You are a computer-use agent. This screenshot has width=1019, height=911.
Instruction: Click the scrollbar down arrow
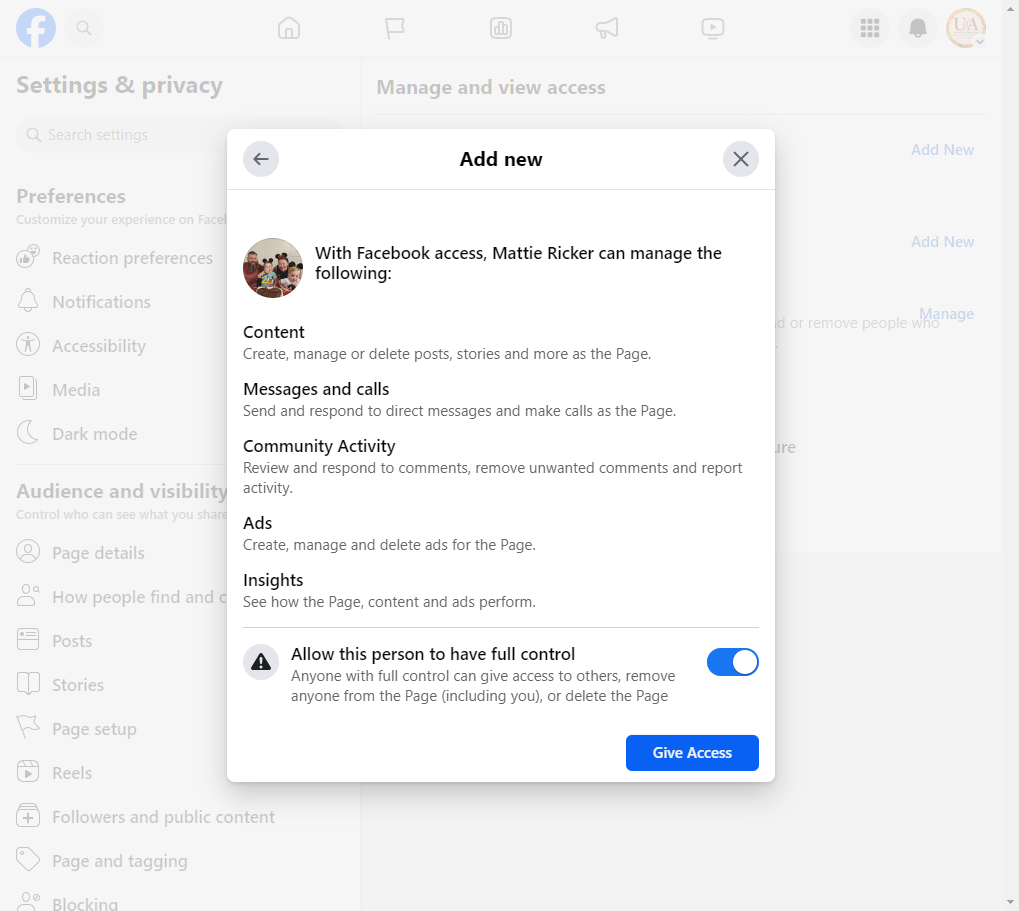coord(1010,903)
